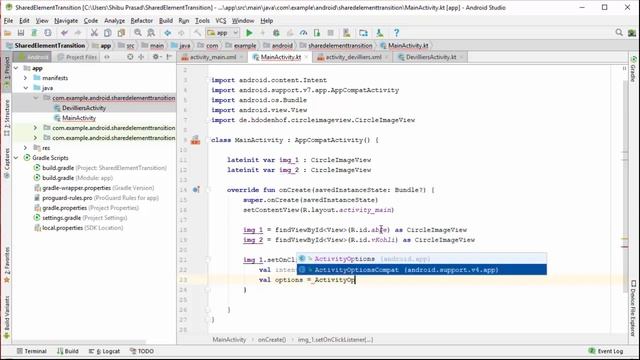Open the Logcat tool window

104,351
